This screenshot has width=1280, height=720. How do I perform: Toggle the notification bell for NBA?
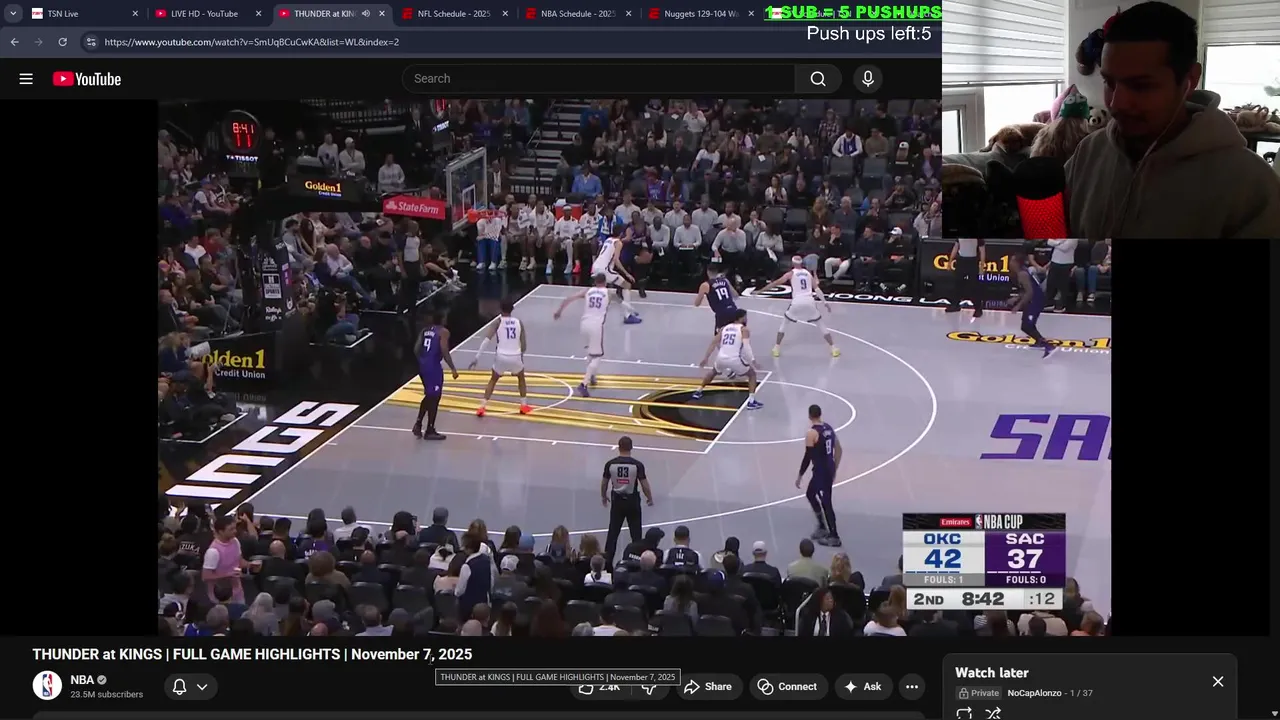(x=179, y=687)
